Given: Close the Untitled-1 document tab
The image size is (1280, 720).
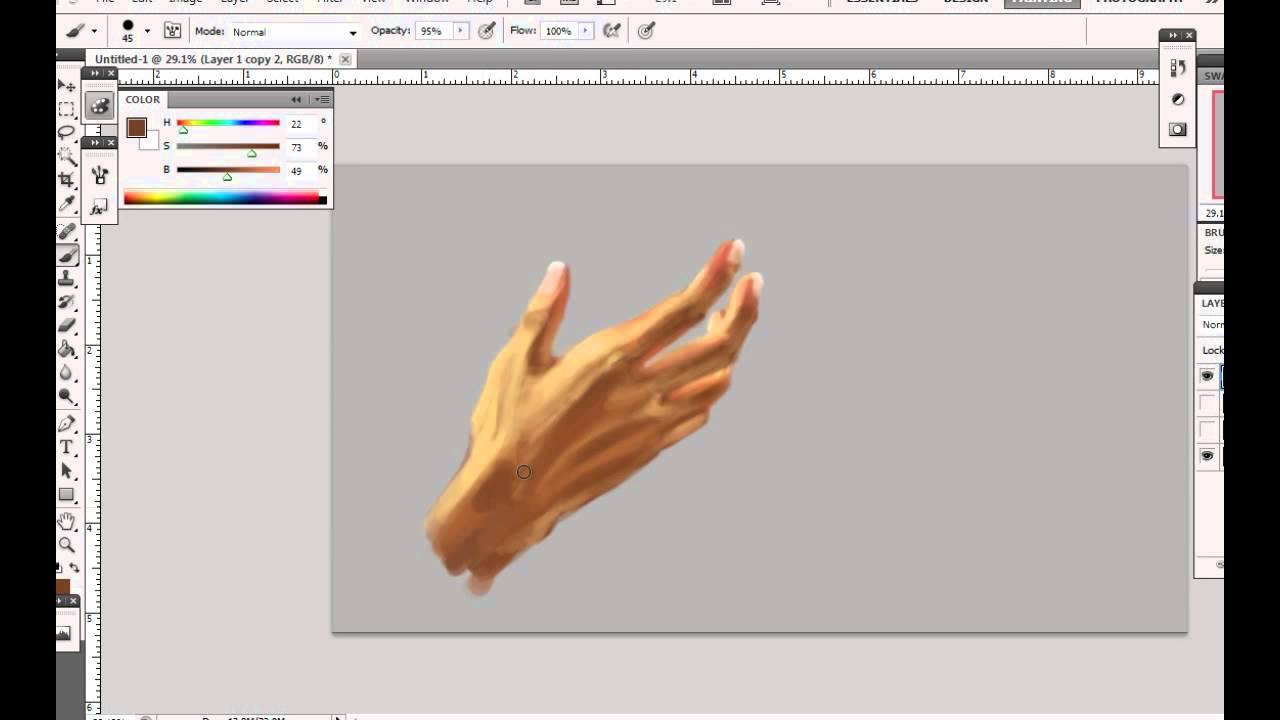Looking at the screenshot, I should 345,59.
